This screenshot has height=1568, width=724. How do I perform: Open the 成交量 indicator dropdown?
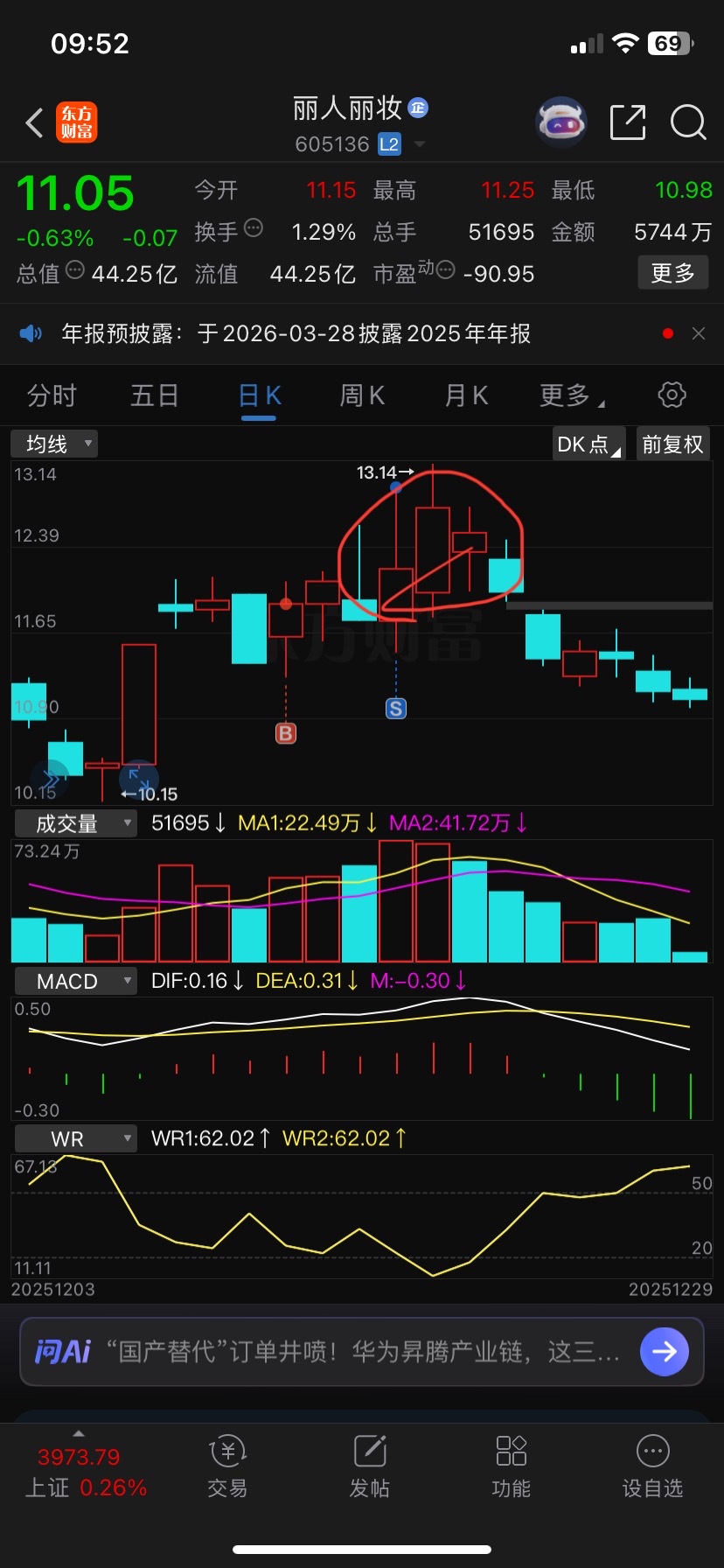(76, 823)
